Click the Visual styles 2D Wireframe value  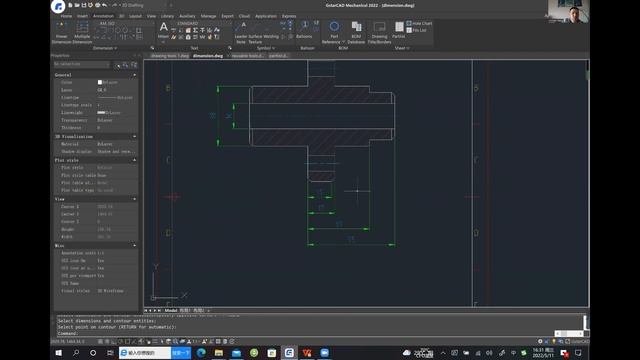pyautogui.click(x=111, y=291)
